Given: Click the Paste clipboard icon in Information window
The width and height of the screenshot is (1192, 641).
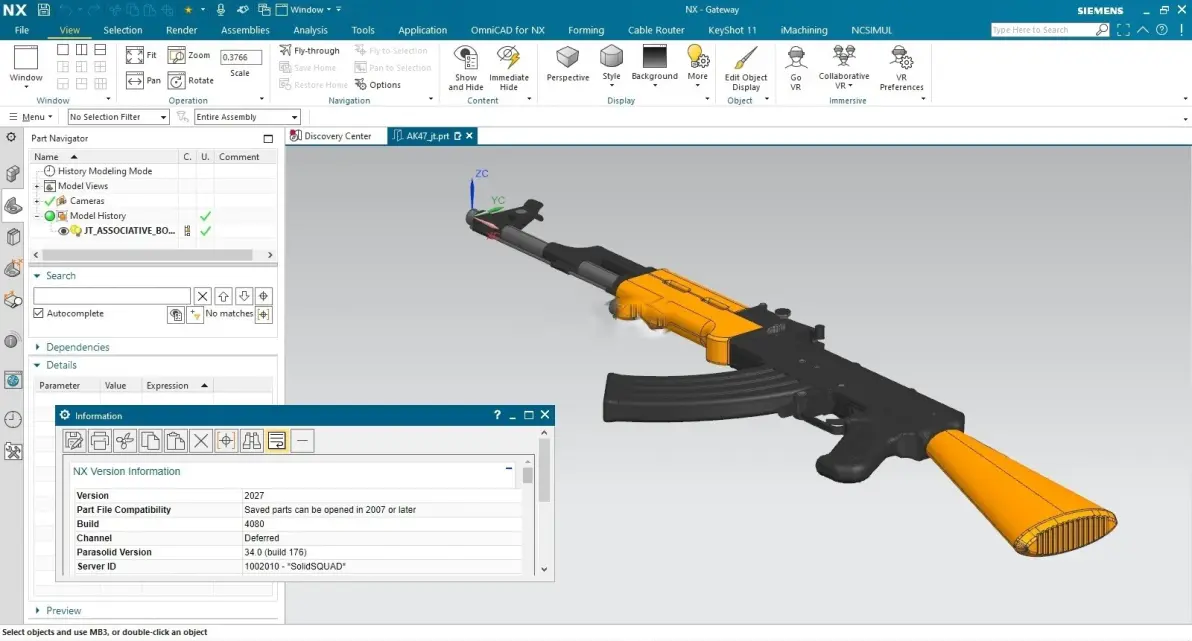Looking at the screenshot, I should [176, 441].
